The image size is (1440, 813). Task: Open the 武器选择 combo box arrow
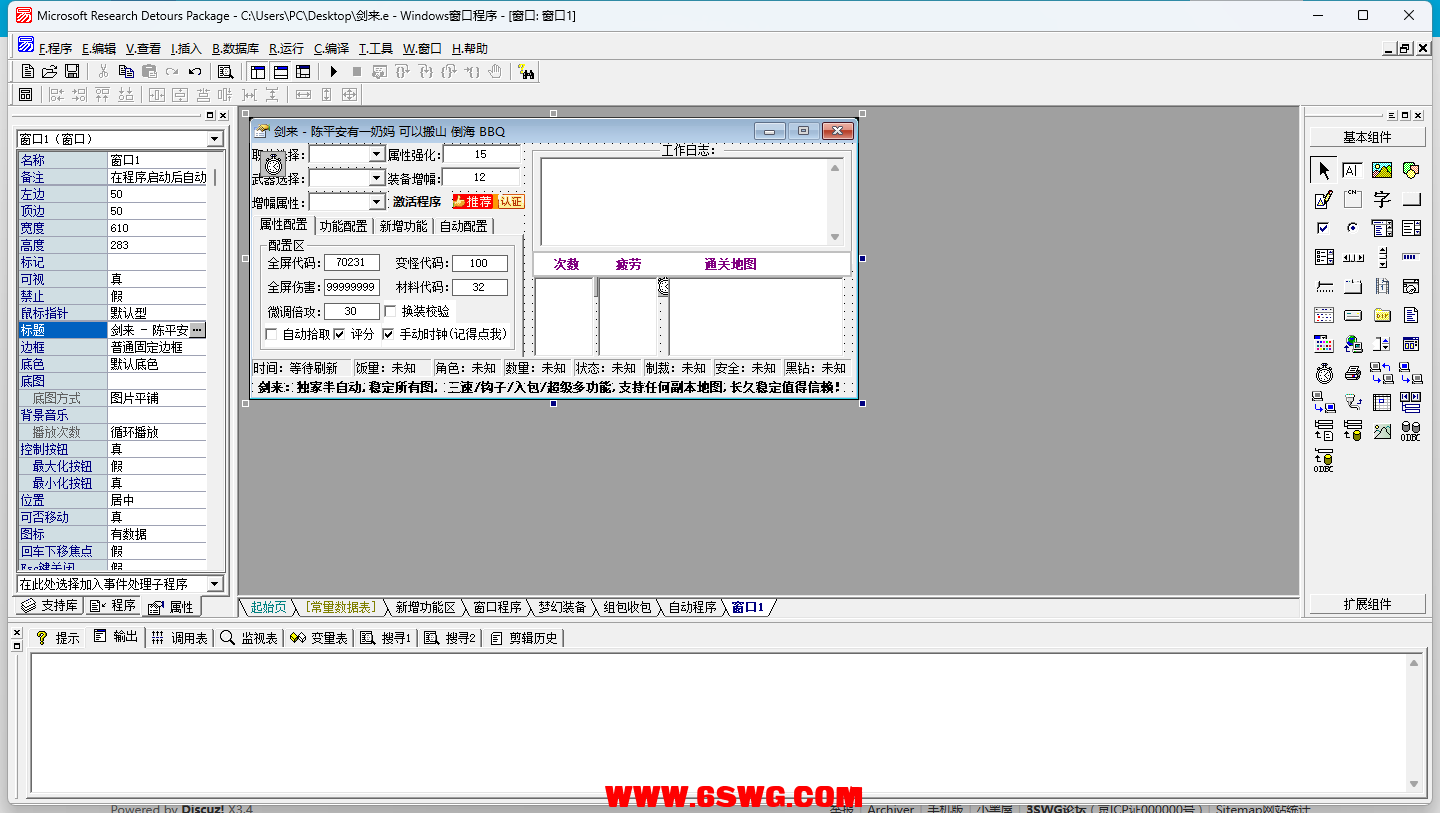(377, 178)
